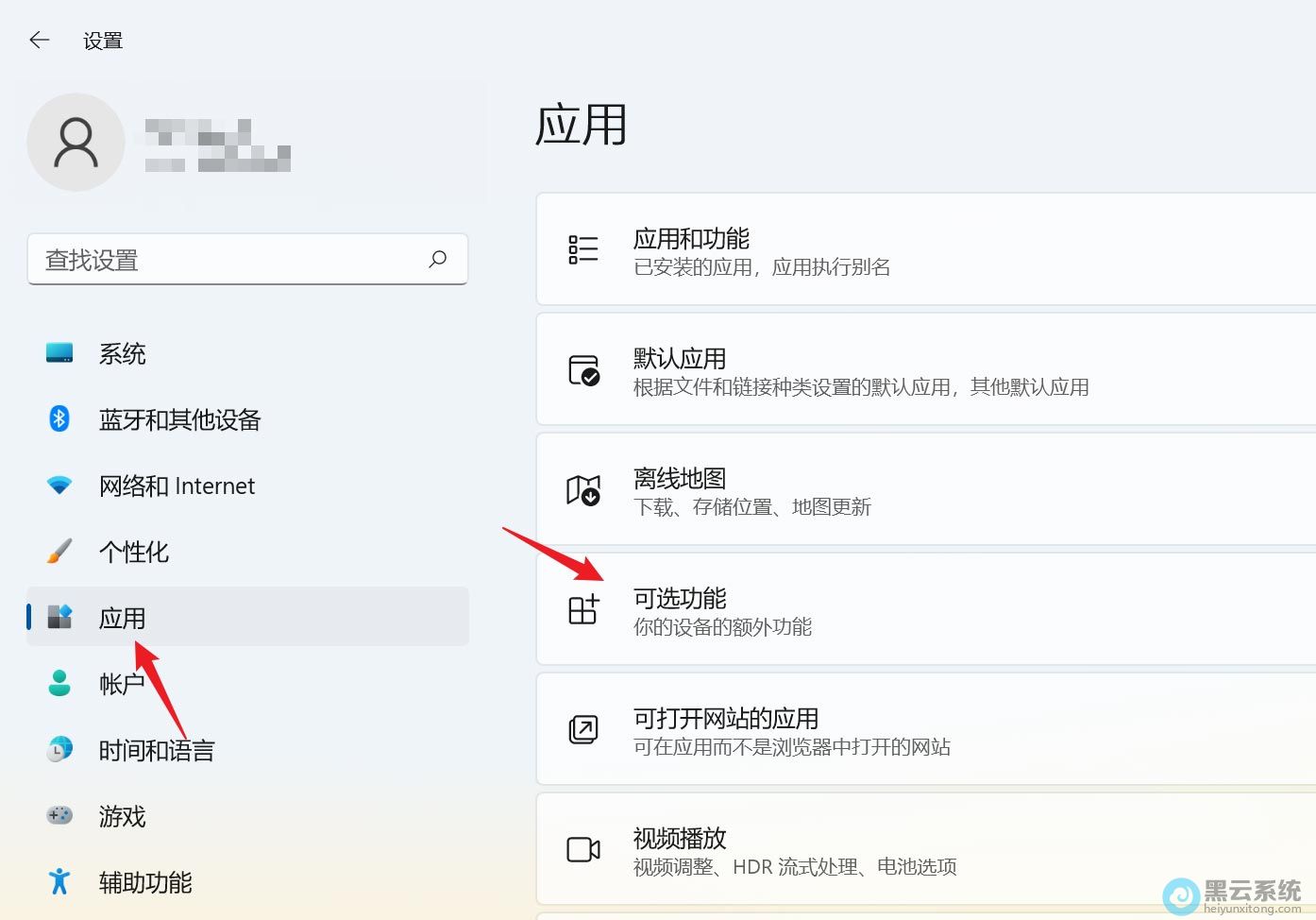
Task: Open 时间和语言 settings
Action: (x=157, y=750)
